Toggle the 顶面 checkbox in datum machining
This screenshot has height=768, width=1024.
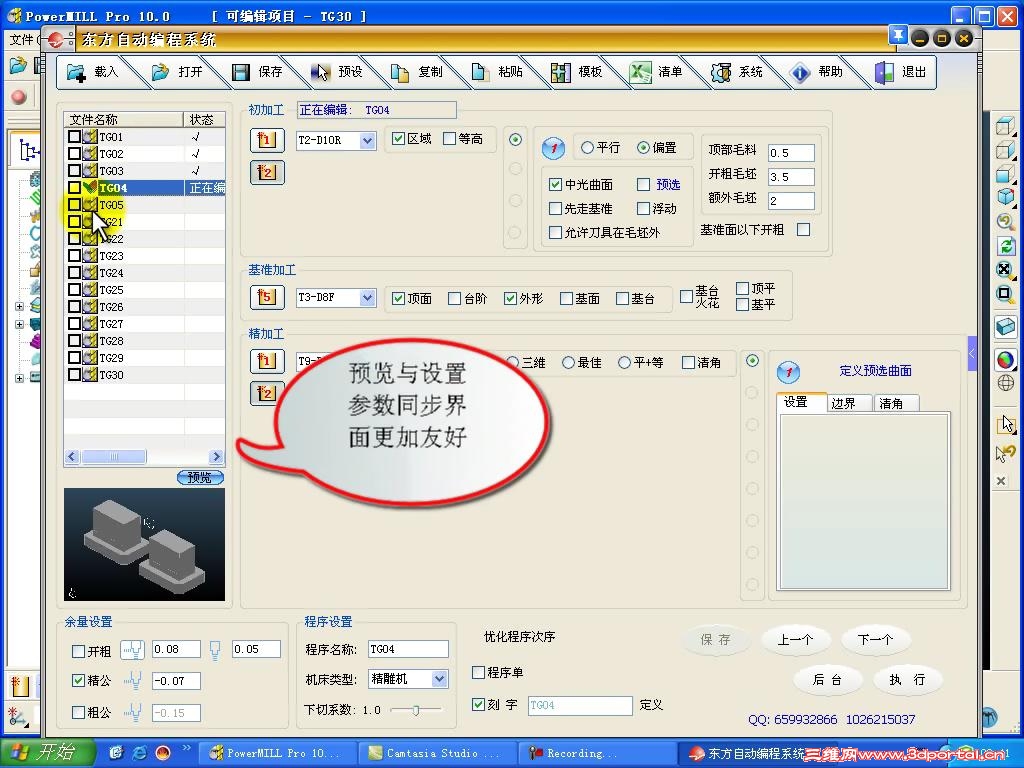coord(398,298)
